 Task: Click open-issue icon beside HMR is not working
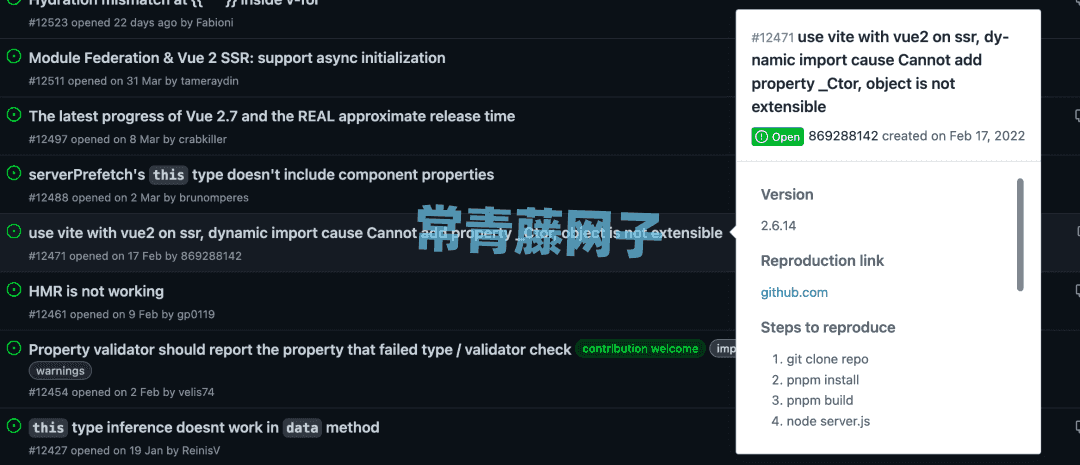pos(13,290)
